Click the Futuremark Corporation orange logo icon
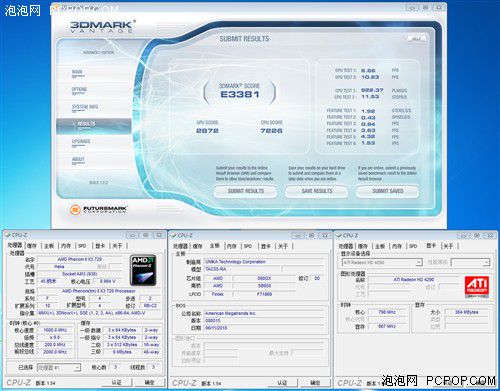500x391 pixels. (x=75, y=210)
